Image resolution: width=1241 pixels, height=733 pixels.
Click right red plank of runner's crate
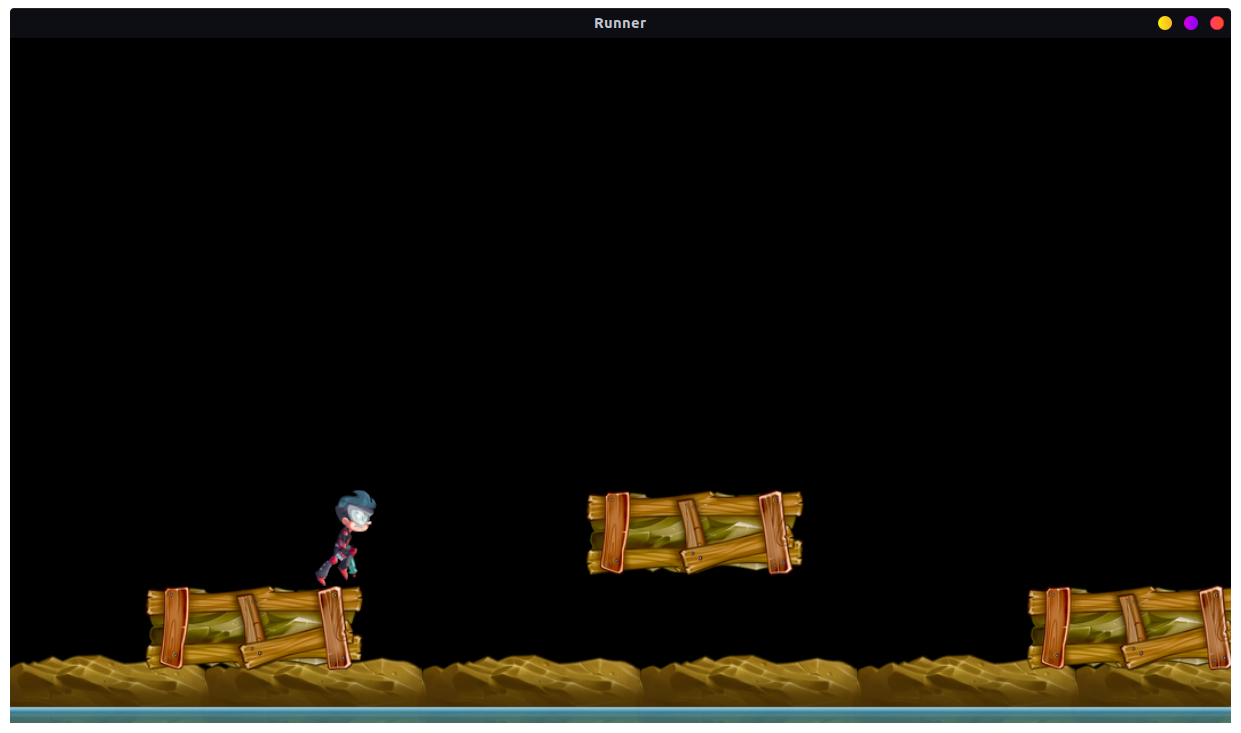333,627
